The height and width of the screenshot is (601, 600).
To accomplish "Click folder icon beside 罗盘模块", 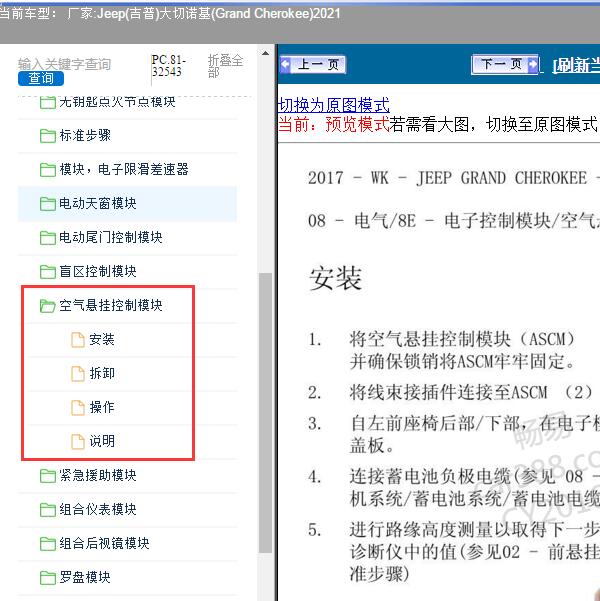I will [48, 578].
